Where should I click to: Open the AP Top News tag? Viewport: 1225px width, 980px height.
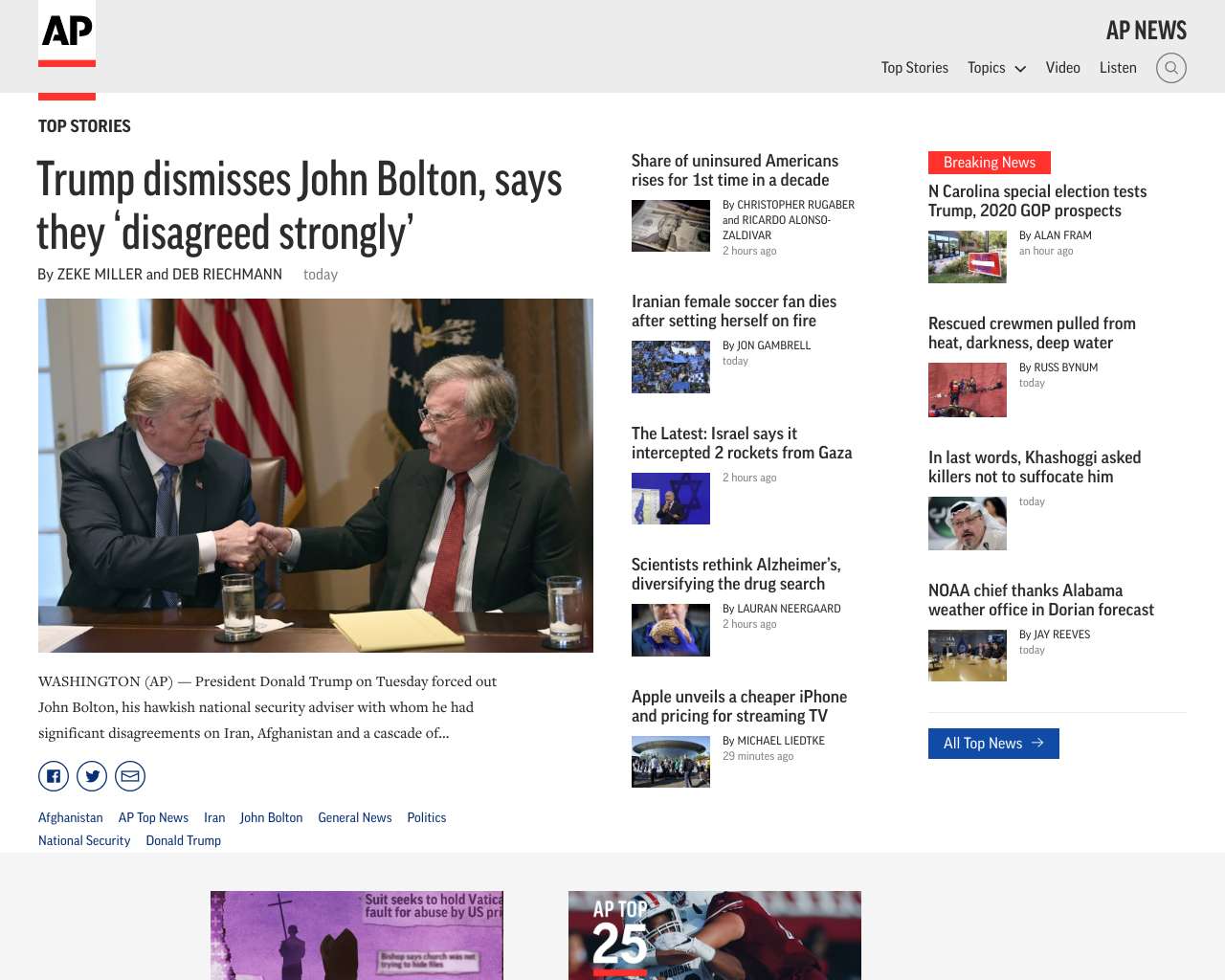(153, 817)
